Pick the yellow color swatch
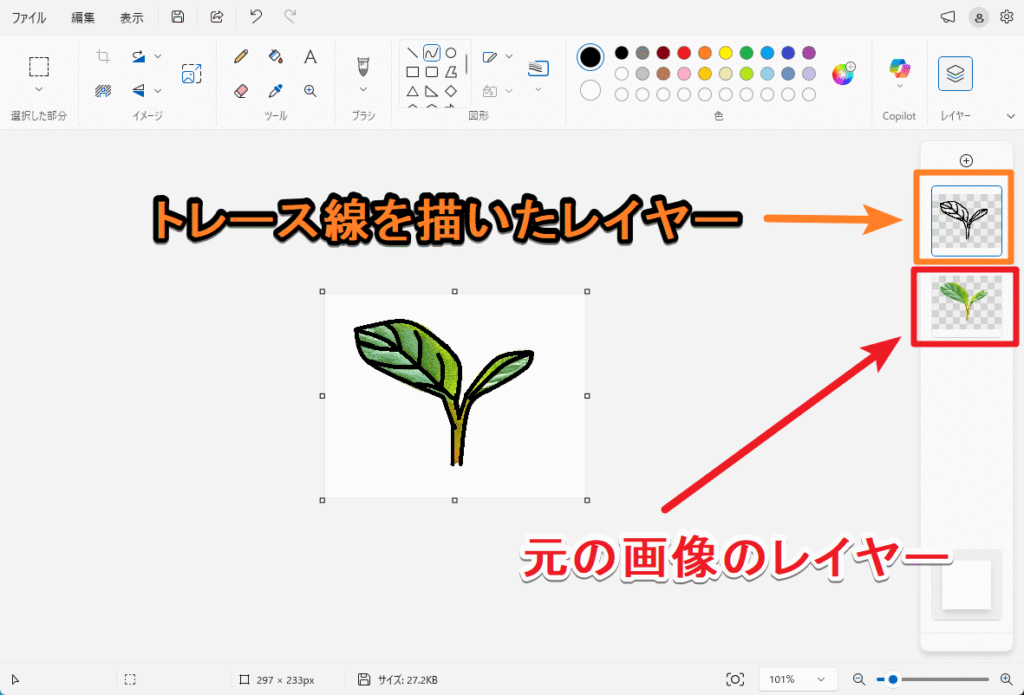Image resolution: width=1024 pixels, height=695 pixels. (x=726, y=53)
